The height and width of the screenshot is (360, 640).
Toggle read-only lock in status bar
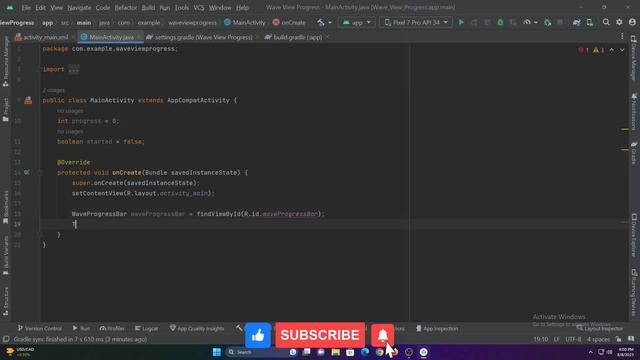[618, 339]
